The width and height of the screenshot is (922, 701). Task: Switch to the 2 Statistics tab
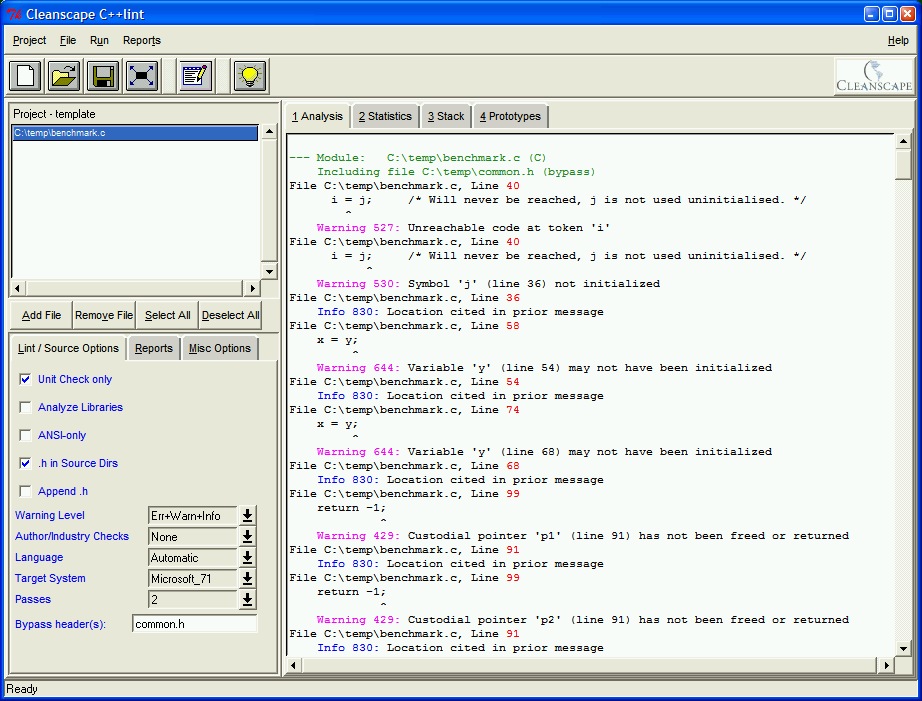click(x=385, y=116)
